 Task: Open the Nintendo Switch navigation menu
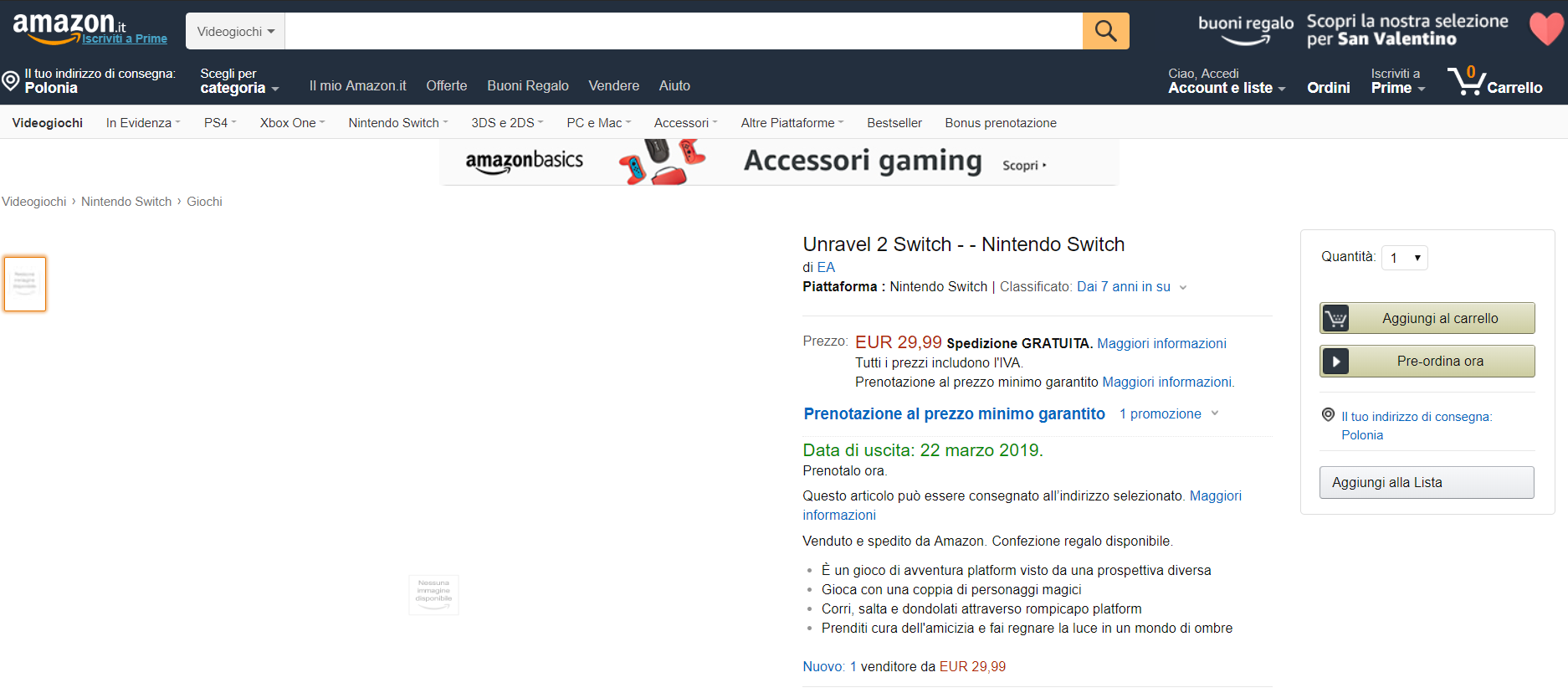tap(397, 123)
